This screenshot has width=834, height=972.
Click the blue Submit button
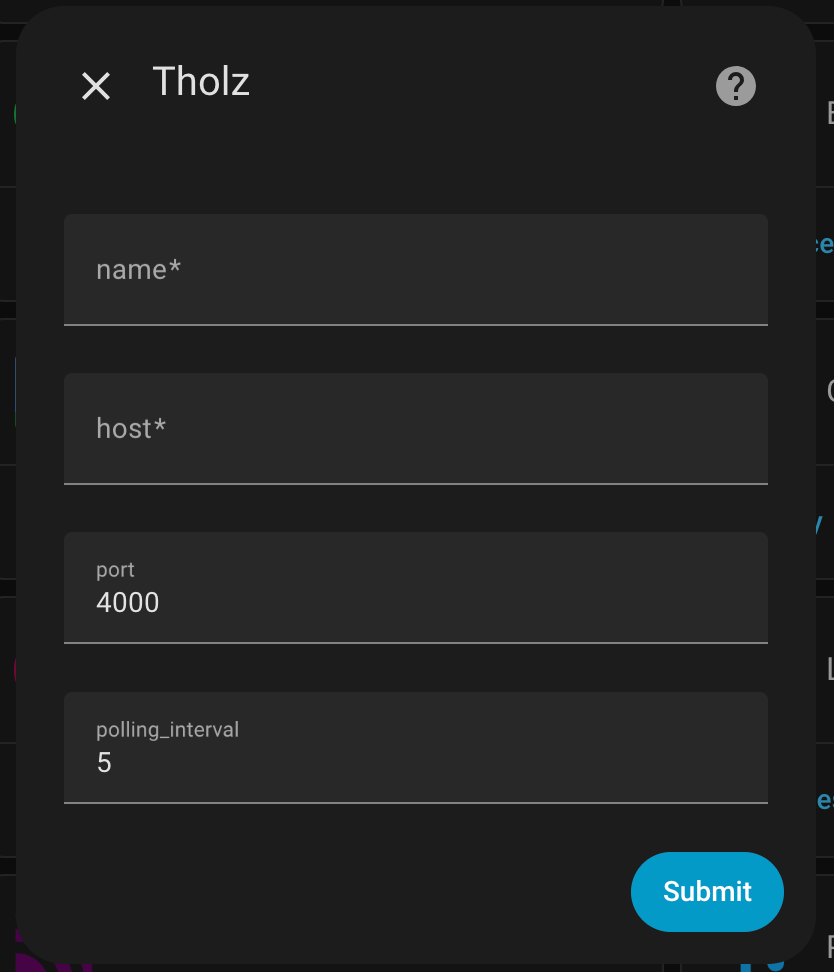707,891
